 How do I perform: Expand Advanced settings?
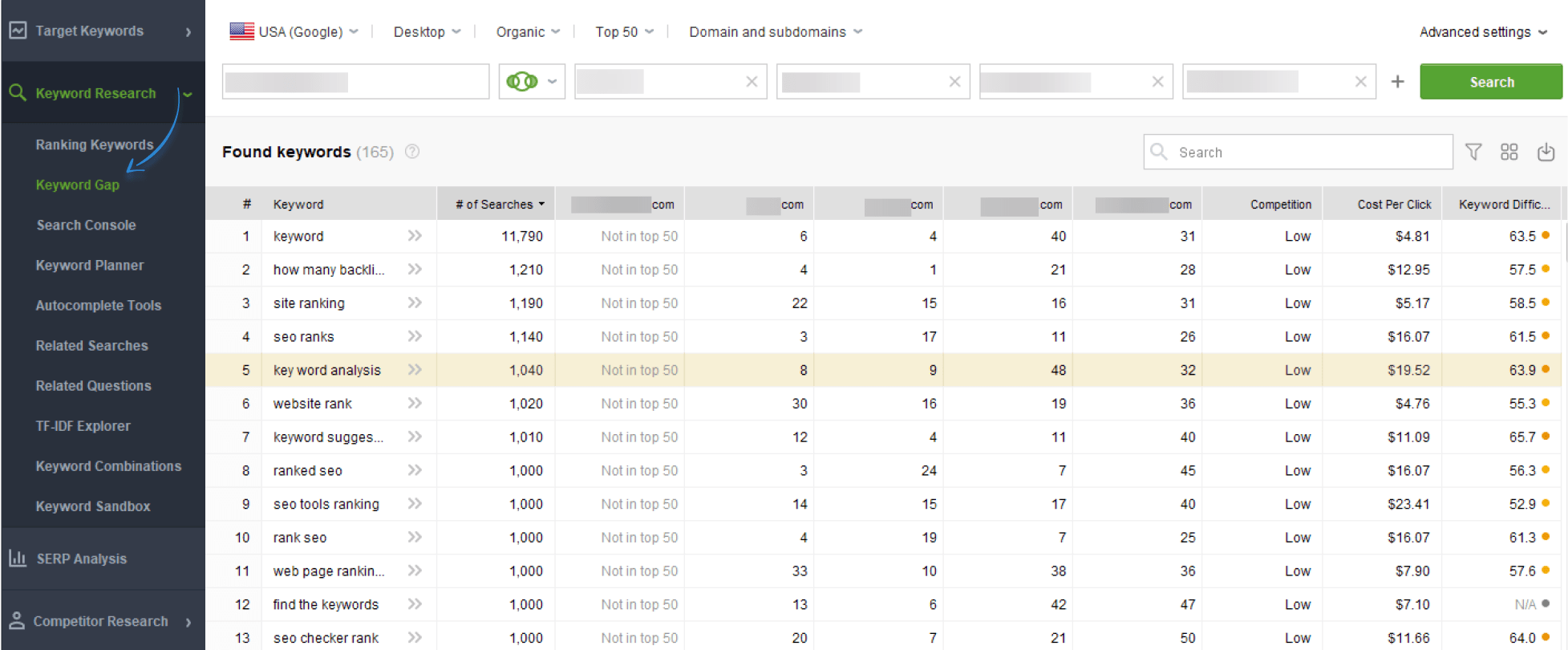(x=1483, y=31)
